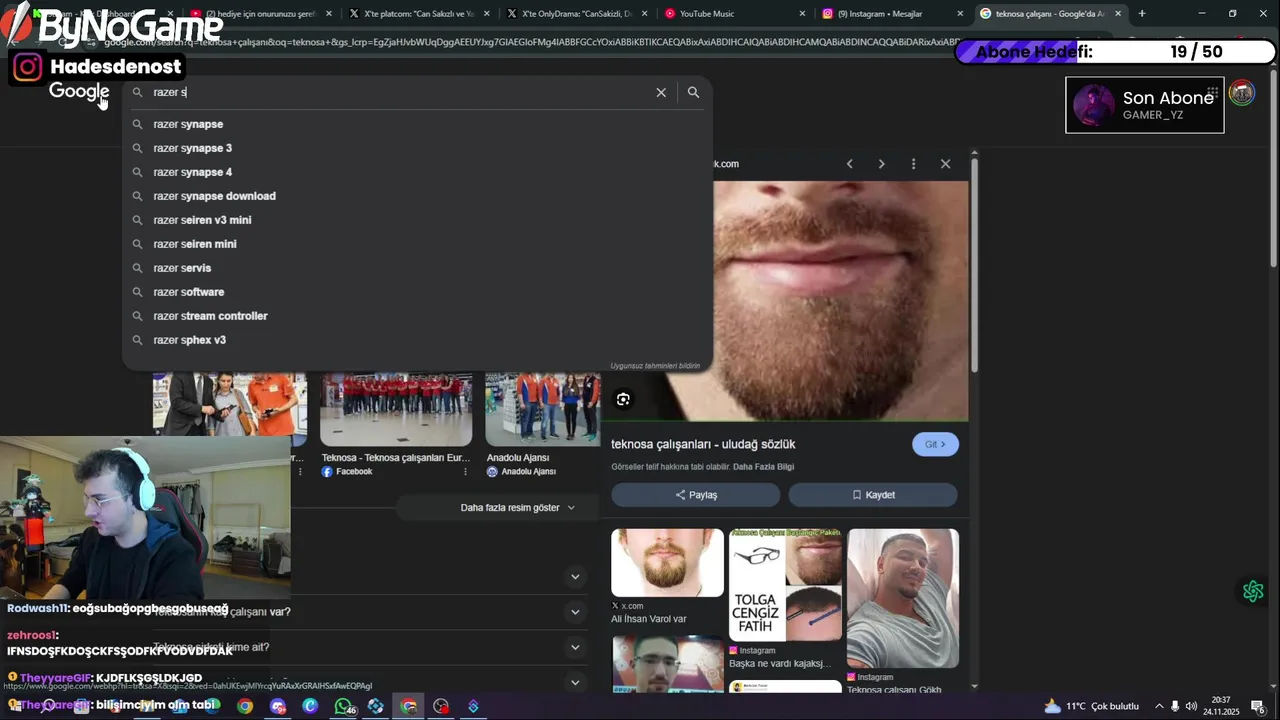Select suggestion "razer software"
Screen dimensions: 1280x720
pos(417,292)
